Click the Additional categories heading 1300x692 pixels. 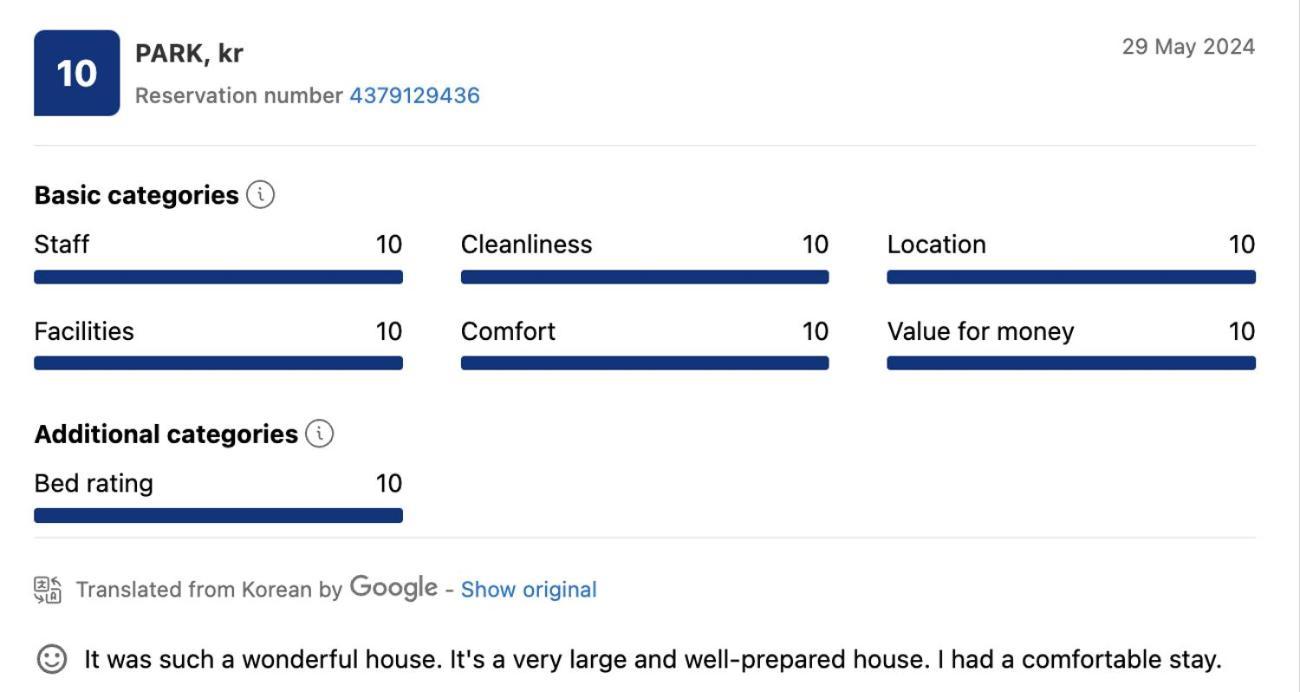(166, 434)
